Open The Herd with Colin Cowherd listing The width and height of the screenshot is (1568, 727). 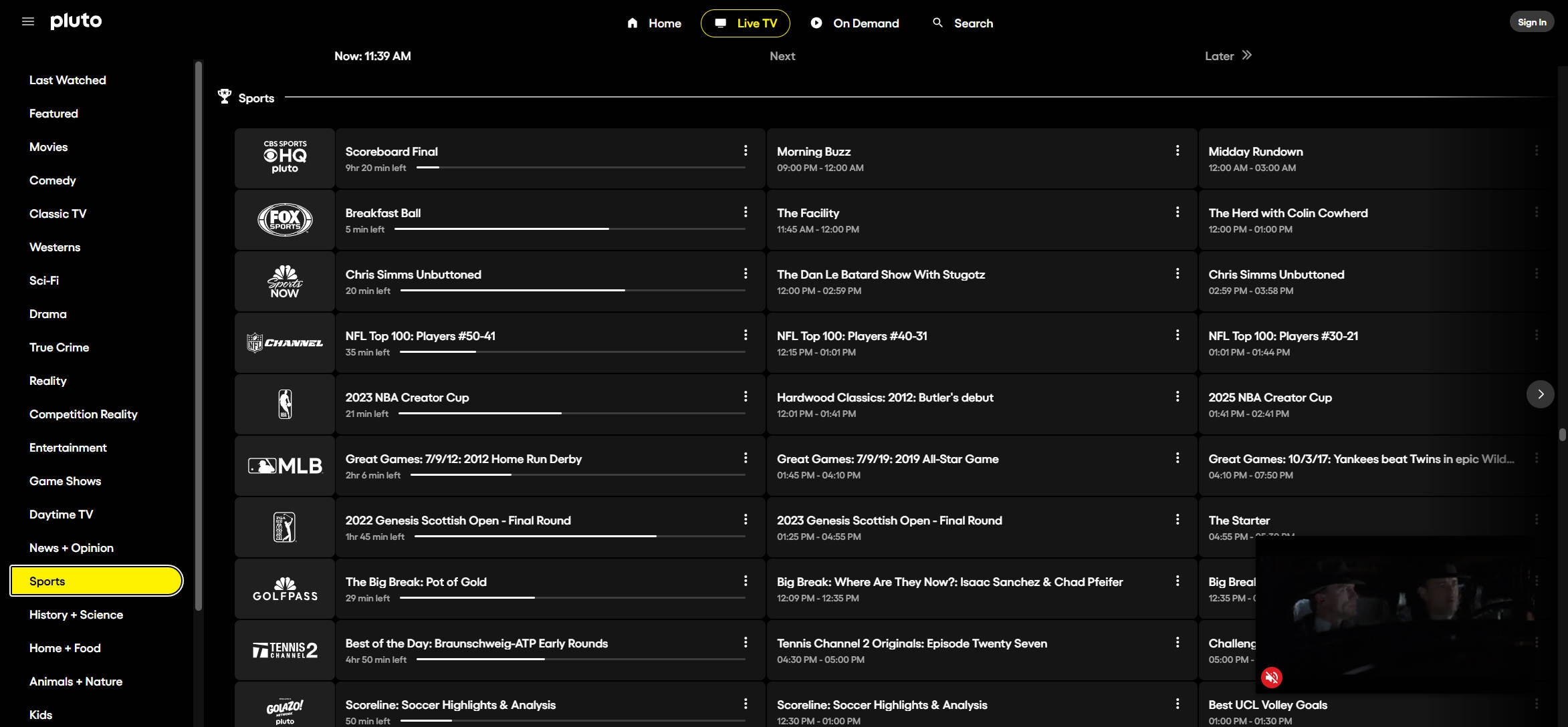pos(1377,219)
